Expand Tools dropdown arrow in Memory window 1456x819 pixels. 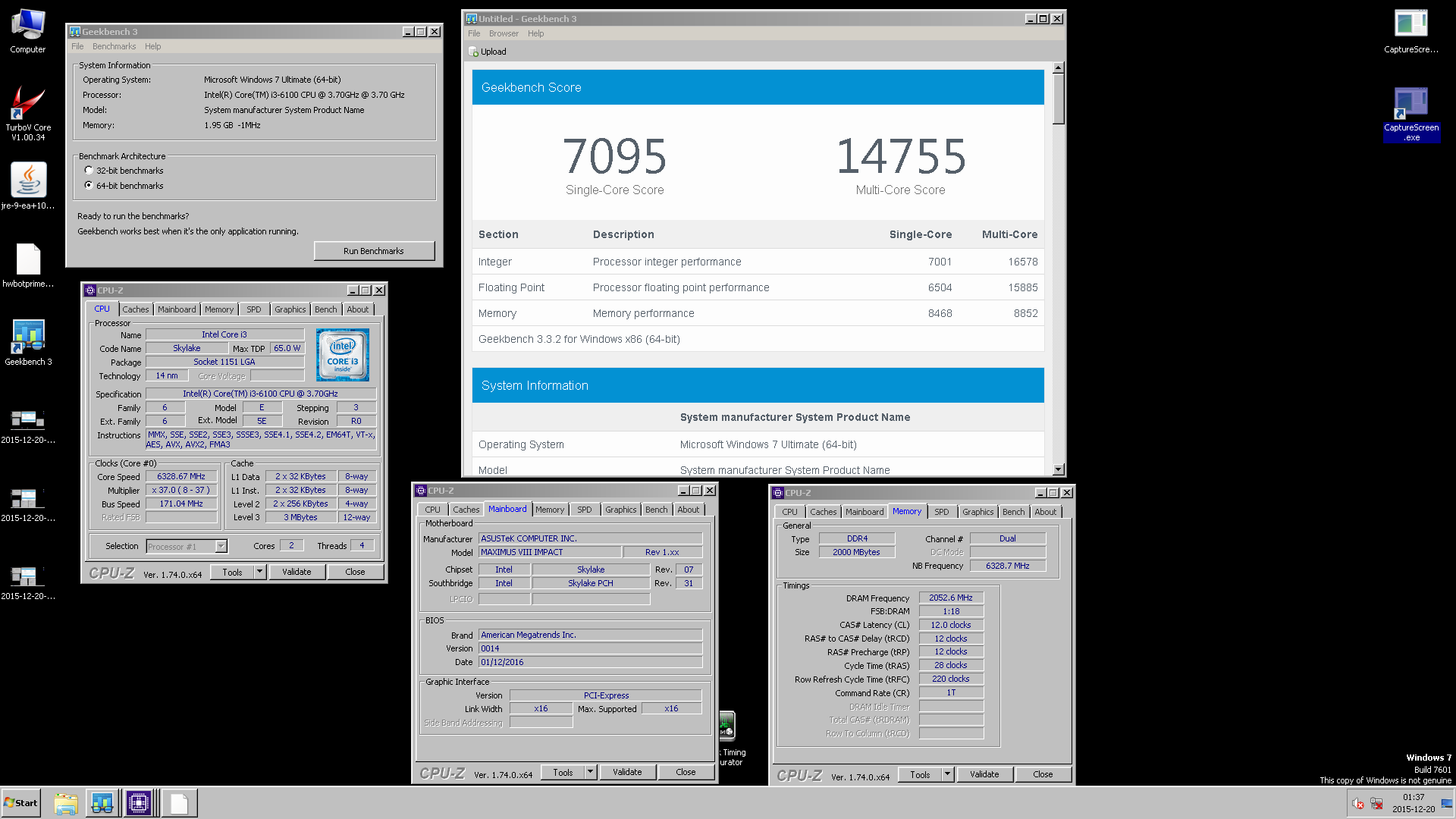pos(947,774)
